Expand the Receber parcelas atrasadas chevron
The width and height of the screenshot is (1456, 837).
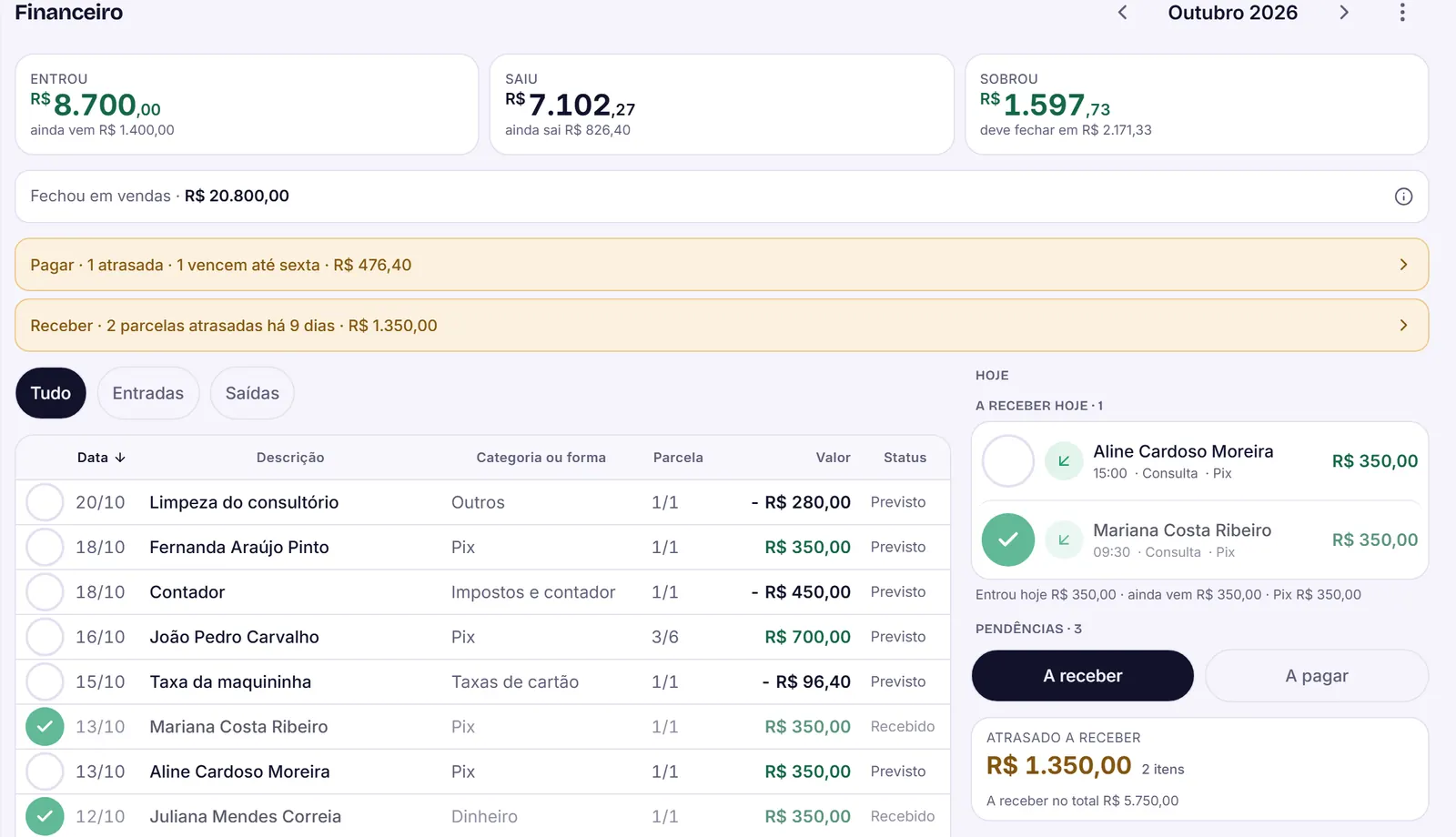click(1403, 326)
